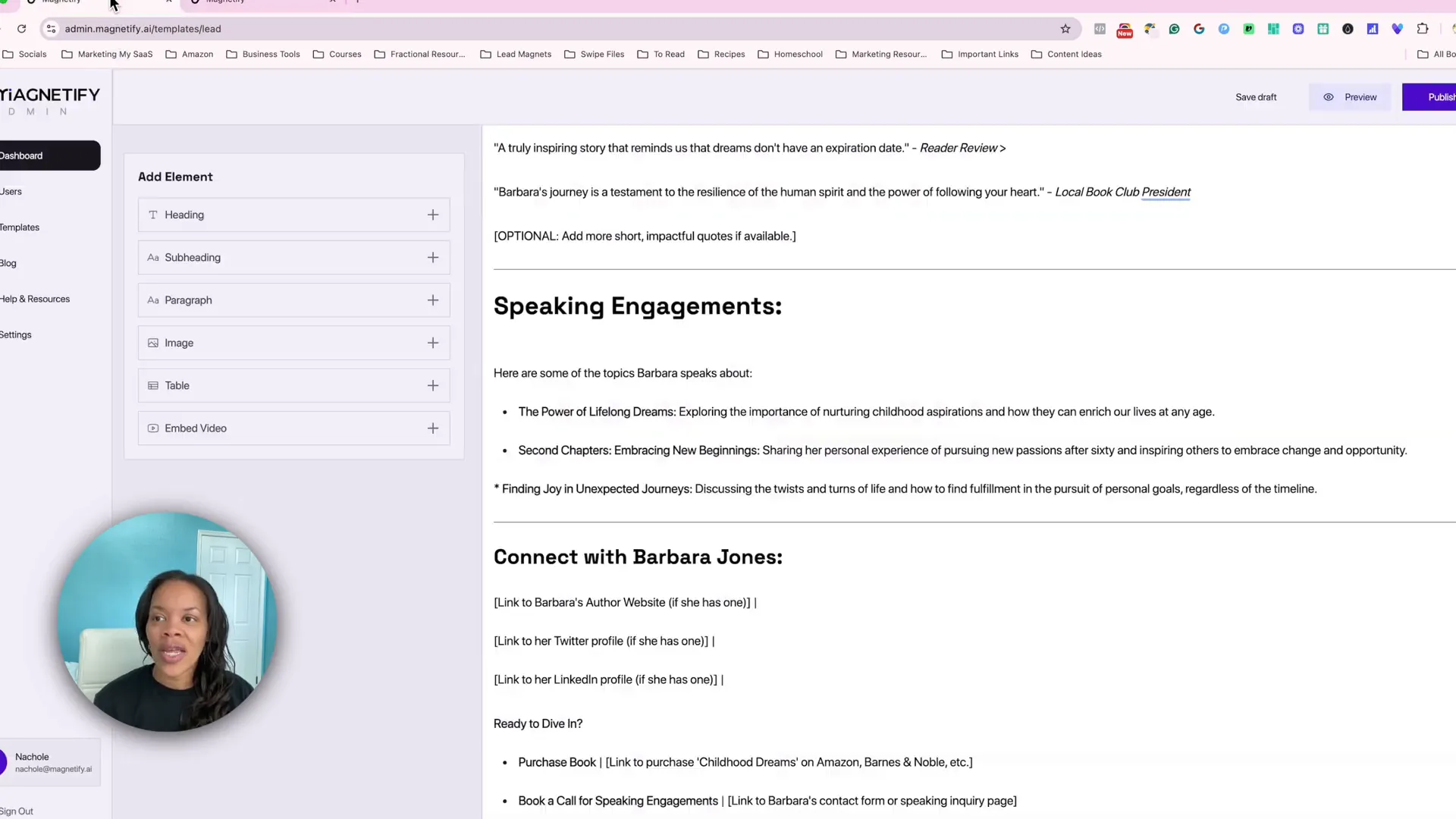Open Templates in the sidebar
The width and height of the screenshot is (1456, 819).
20,227
